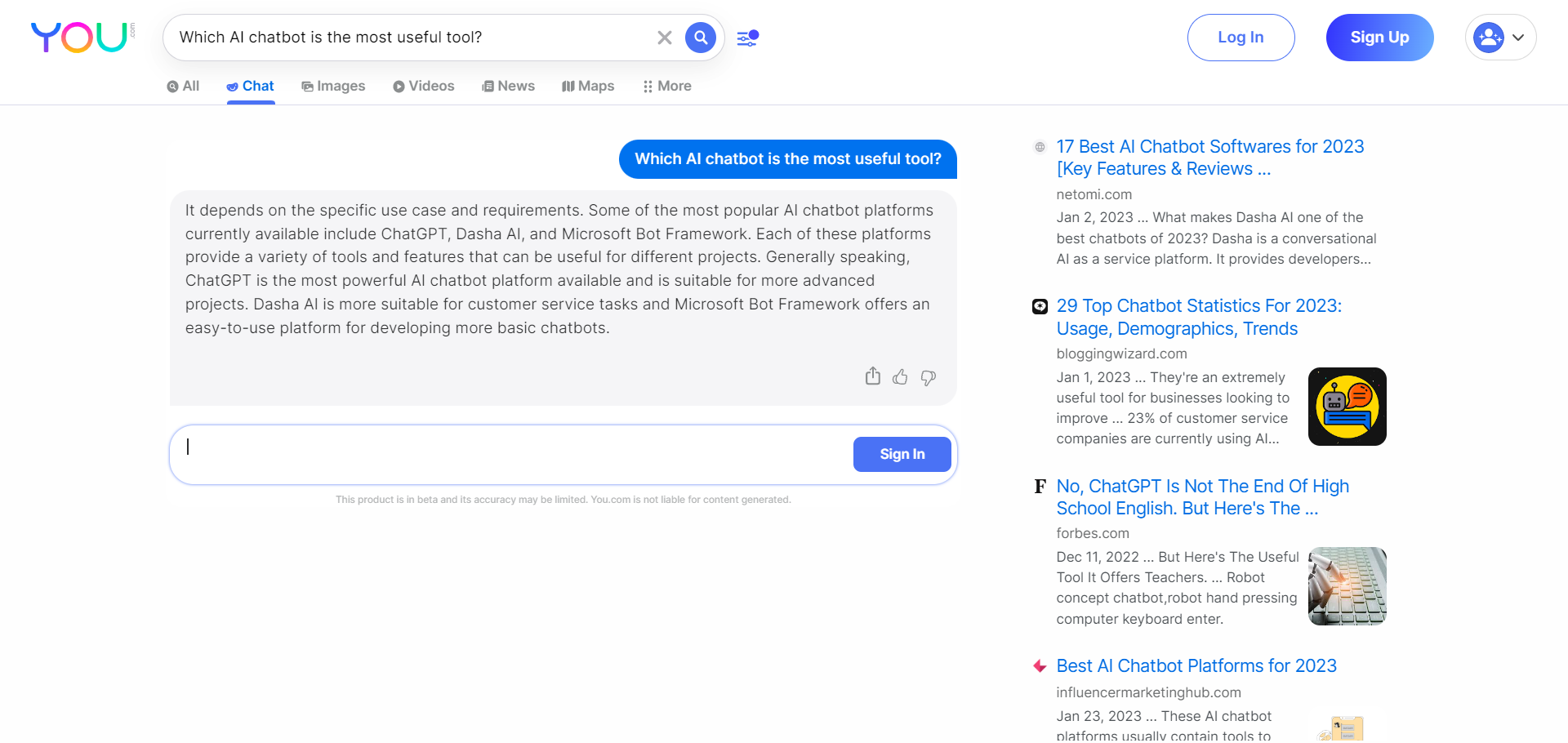The height and width of the screenshot is (743, 1568).
Task: Click the influencermarketinghub favicon
Action: tap(1040, 666)
